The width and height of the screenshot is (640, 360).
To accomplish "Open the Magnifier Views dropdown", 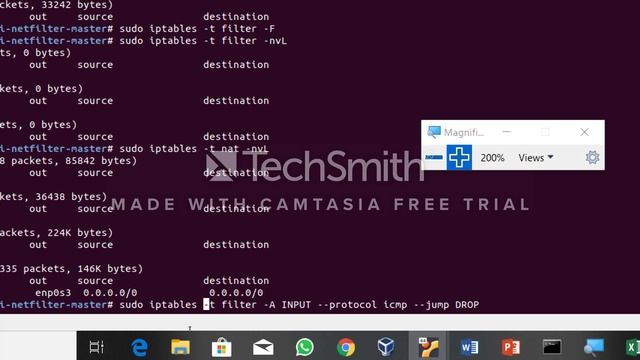I will click(536, 158).
